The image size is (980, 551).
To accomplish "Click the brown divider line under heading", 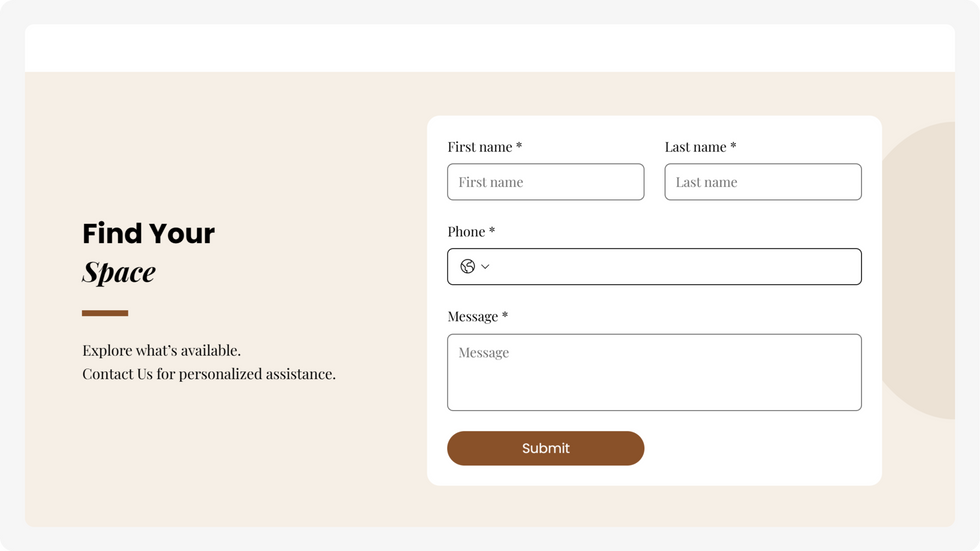I will click(x=105, y=313).
